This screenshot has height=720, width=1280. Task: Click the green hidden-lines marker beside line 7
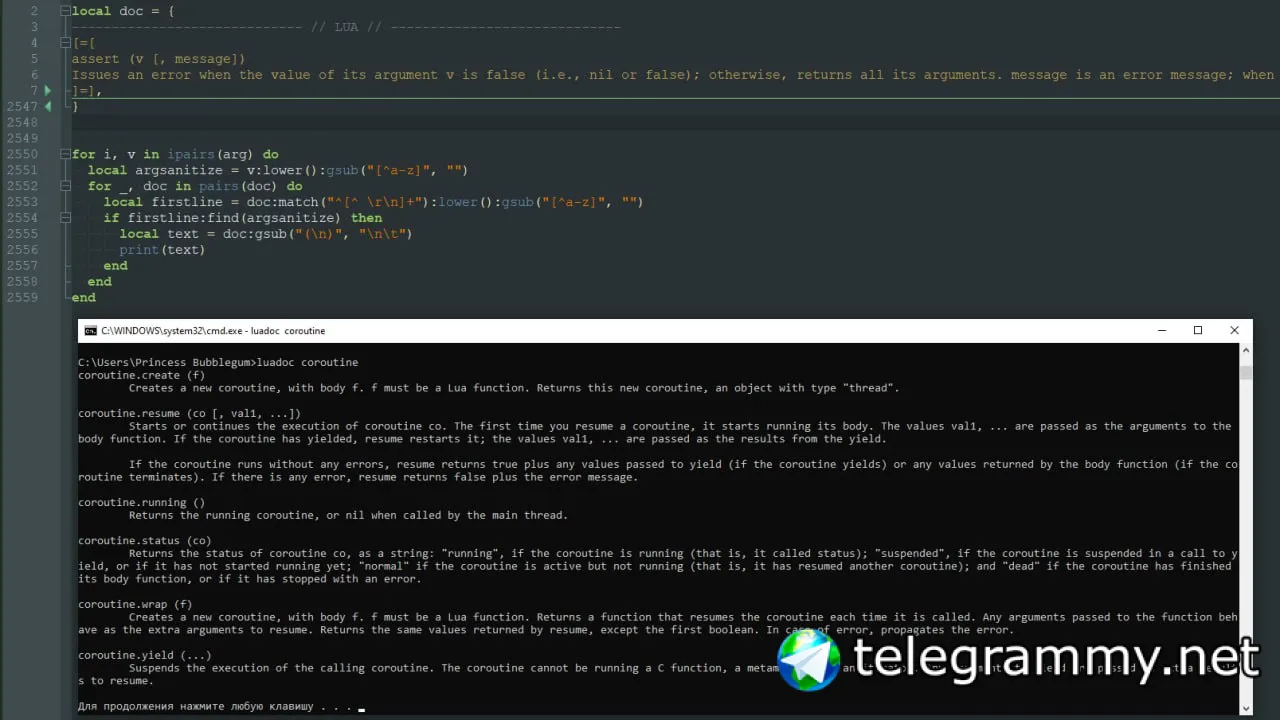tap(47, 90)
